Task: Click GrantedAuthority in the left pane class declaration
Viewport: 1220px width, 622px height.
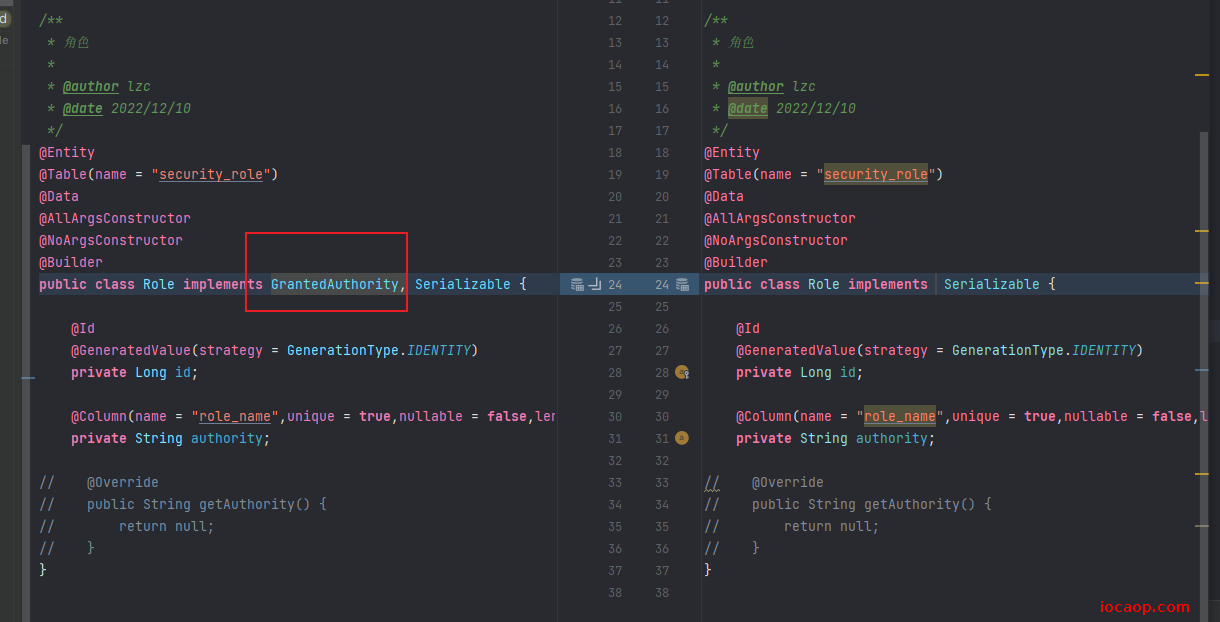Action: [335, 285]
